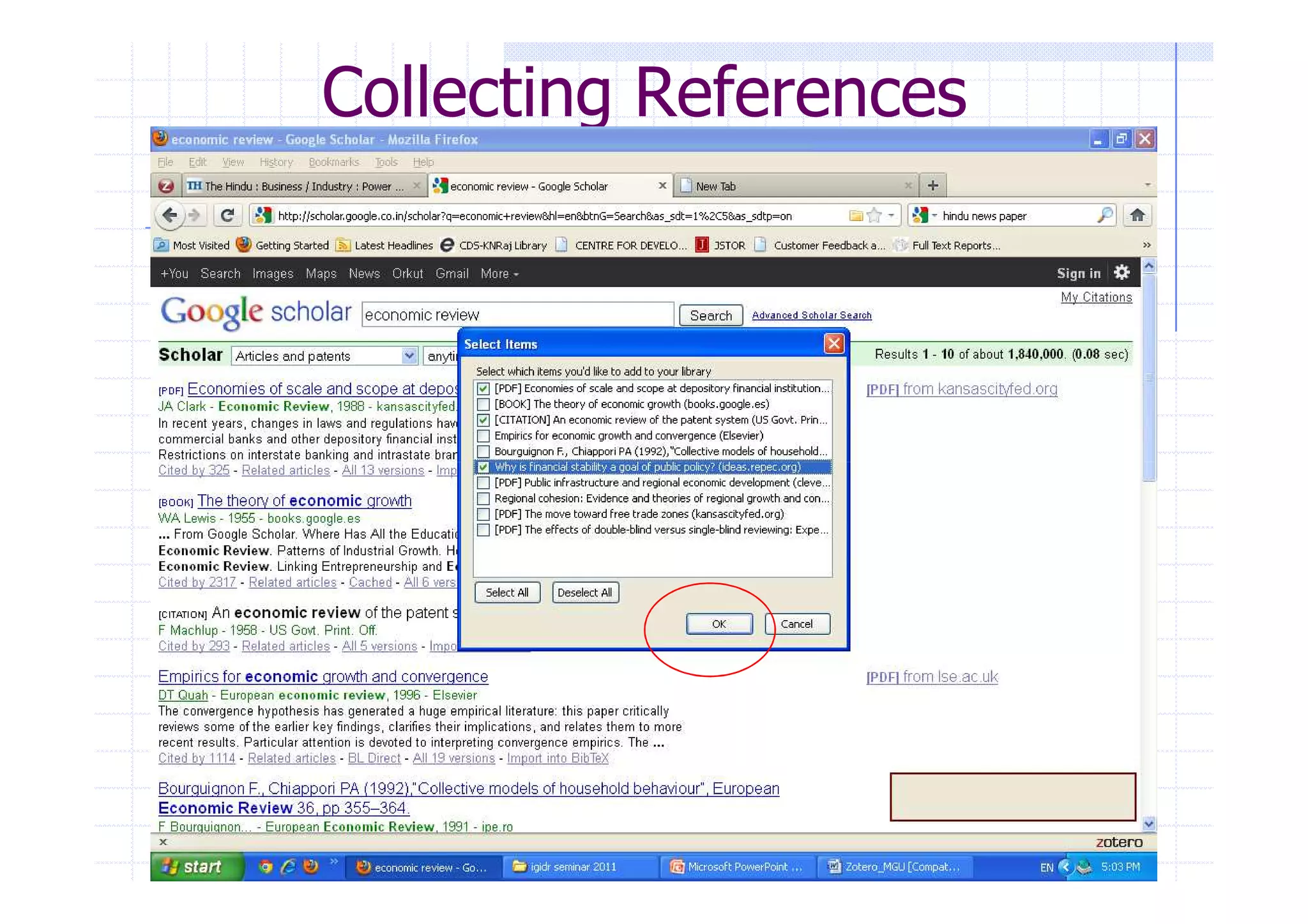The image size is (1308, 924).
Task: Switch to The Hindu Business tab
Action: [304, 186]
